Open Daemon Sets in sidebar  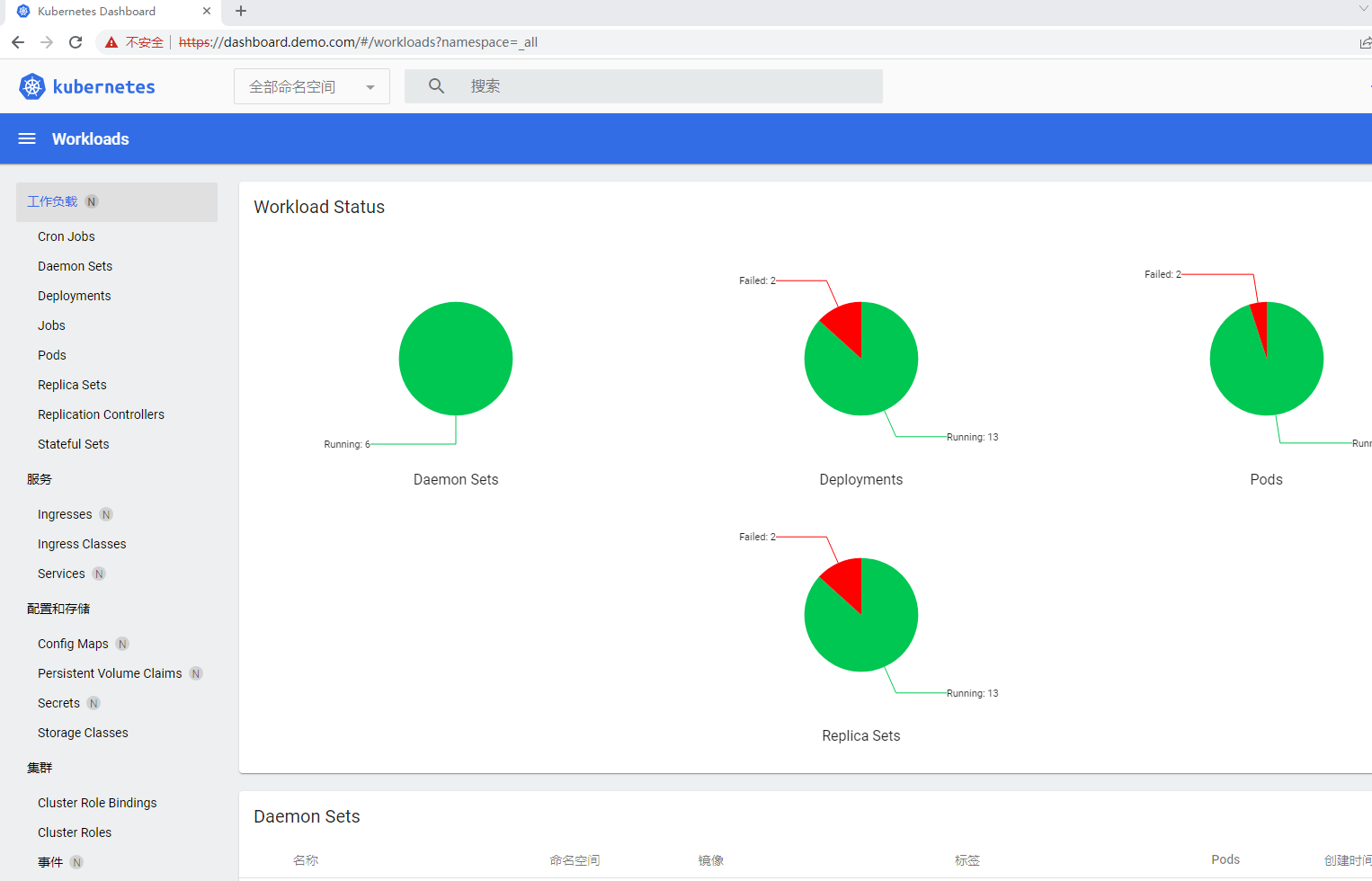coord(75,266)
